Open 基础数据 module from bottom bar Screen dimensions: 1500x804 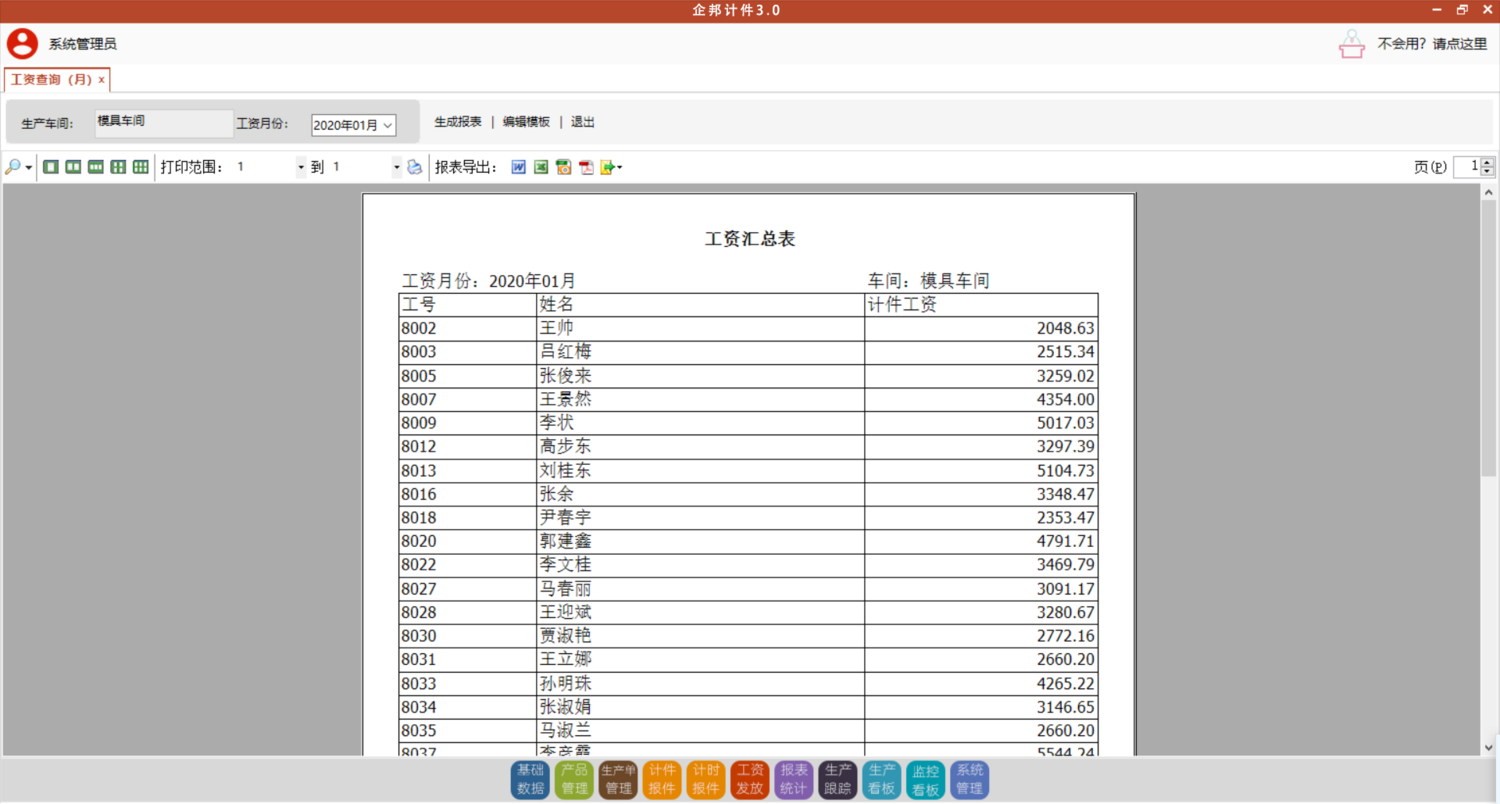tap(530, 779)
